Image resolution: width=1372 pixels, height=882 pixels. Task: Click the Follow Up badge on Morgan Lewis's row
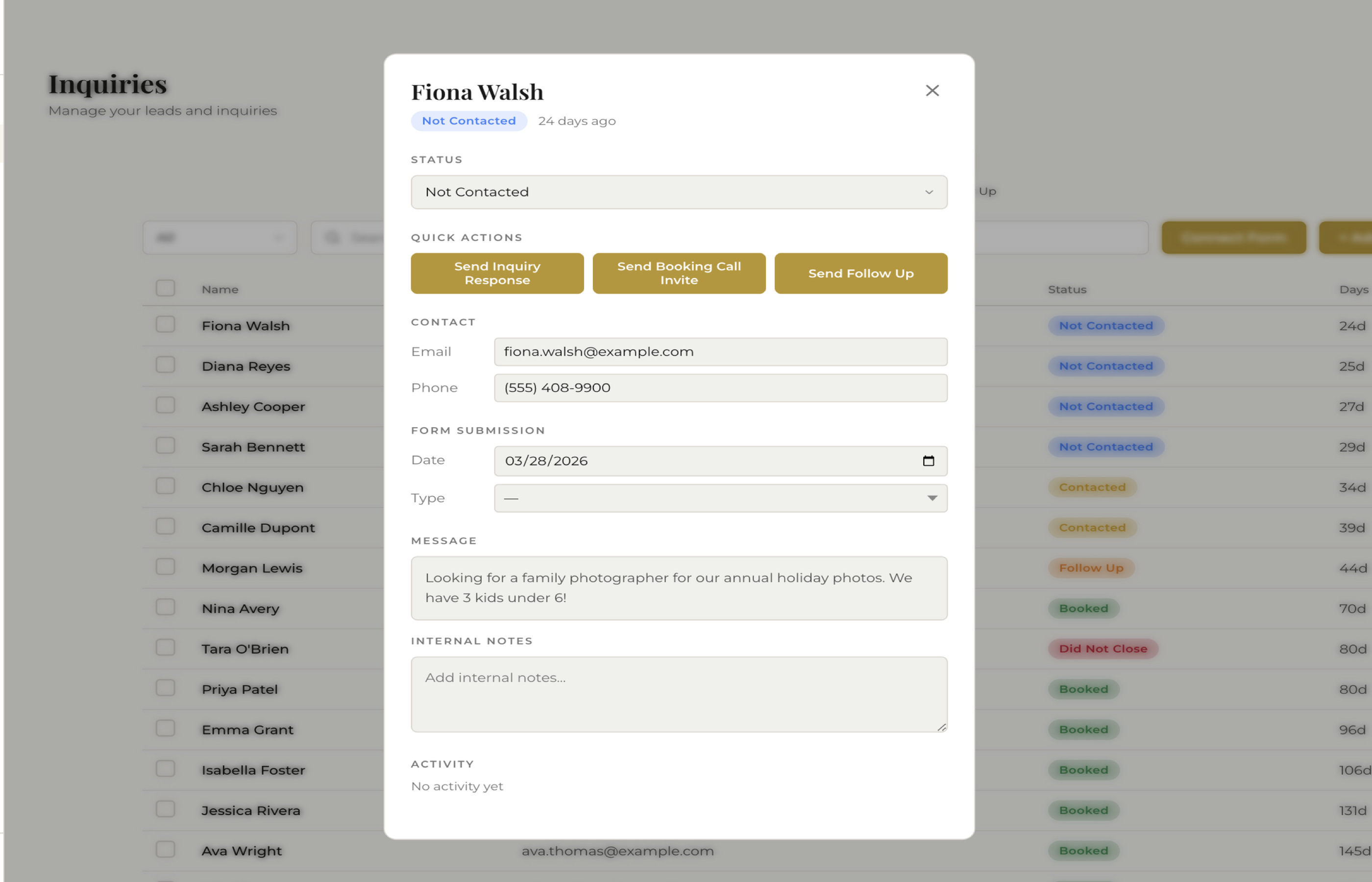tap(1091, 567)
